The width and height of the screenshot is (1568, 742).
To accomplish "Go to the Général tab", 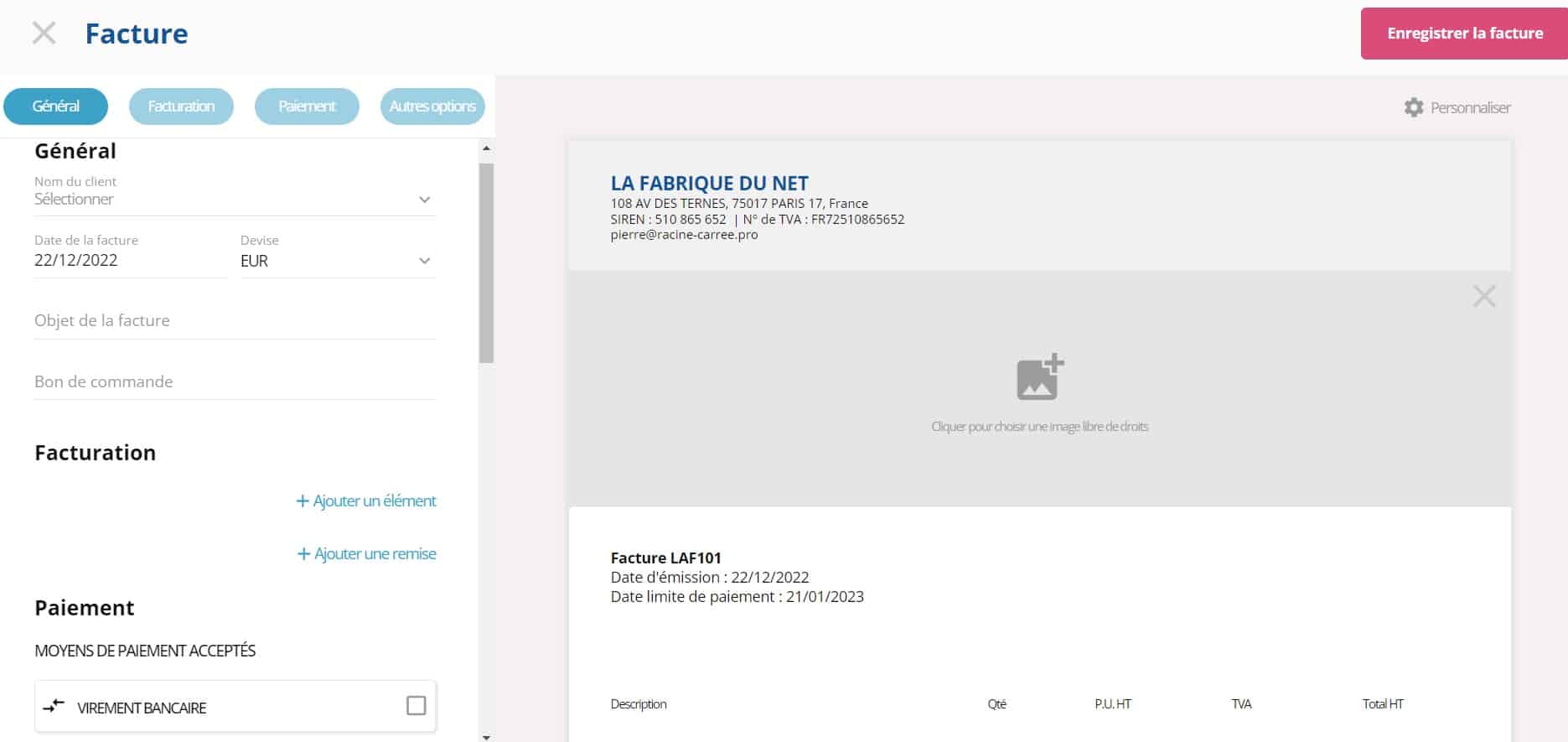I will [x=56, y=106].
